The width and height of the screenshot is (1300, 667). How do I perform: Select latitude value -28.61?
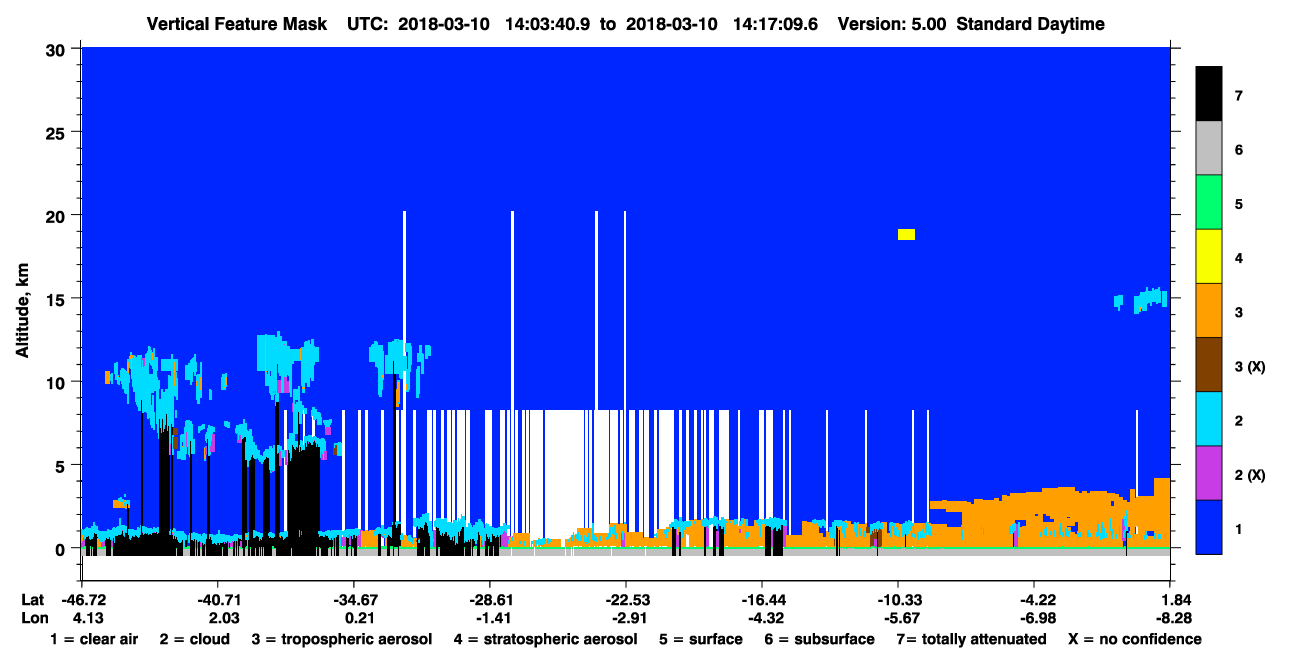489,600
